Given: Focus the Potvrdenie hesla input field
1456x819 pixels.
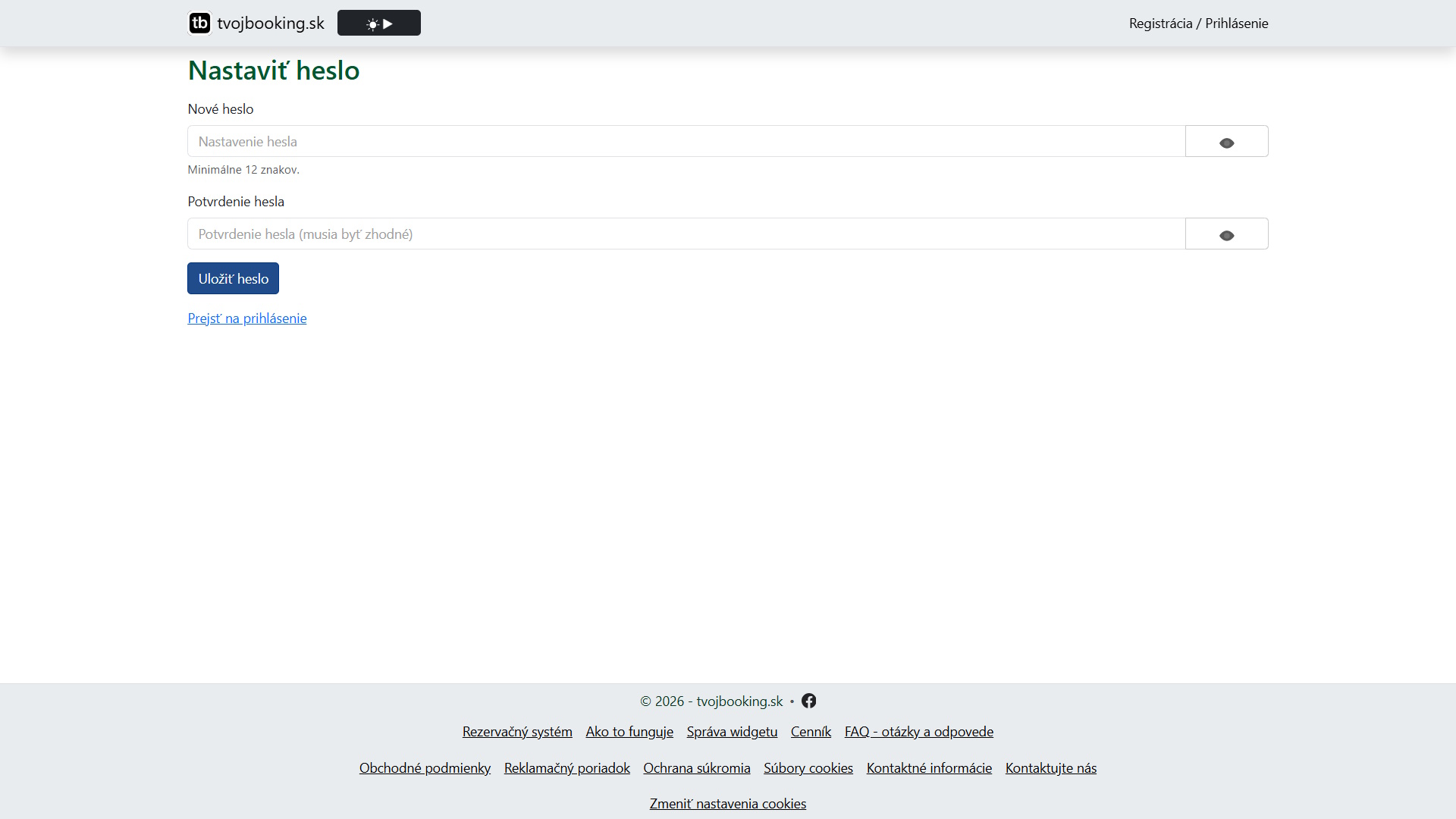Looking at the screenshot, I should (686, 234).
